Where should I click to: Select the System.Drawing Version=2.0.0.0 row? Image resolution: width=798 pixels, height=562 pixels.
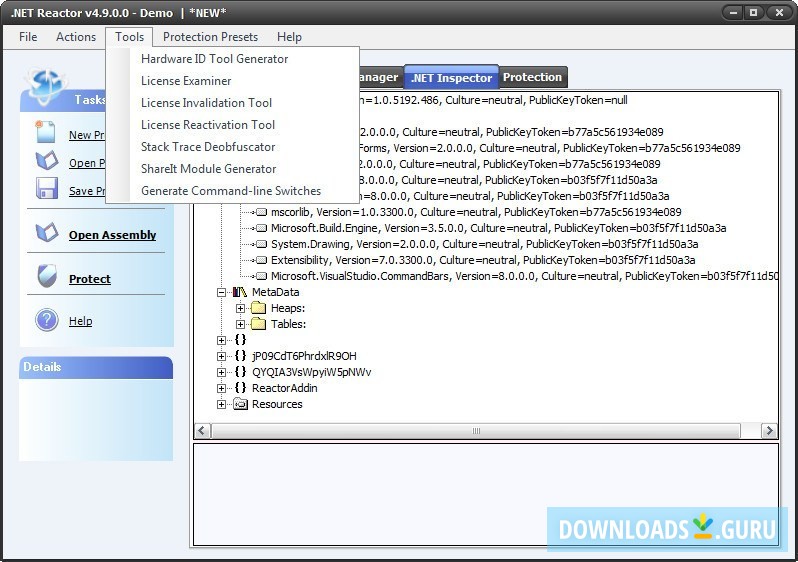(484, 244)
